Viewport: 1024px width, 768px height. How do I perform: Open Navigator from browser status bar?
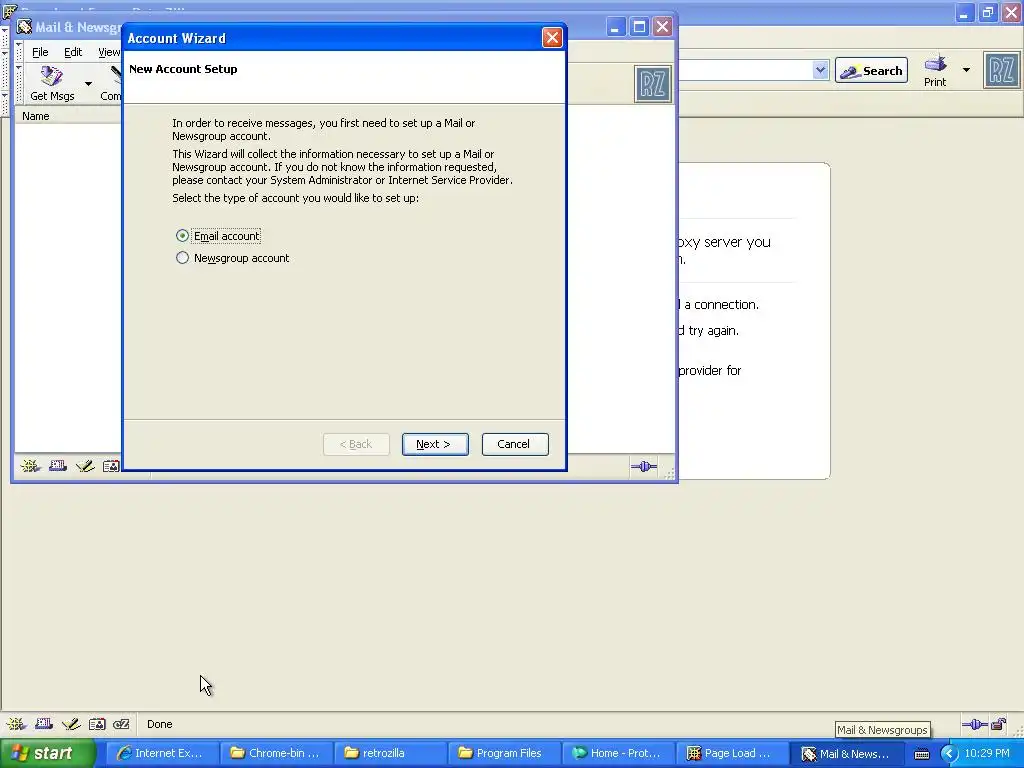click(x=16, y=724)
